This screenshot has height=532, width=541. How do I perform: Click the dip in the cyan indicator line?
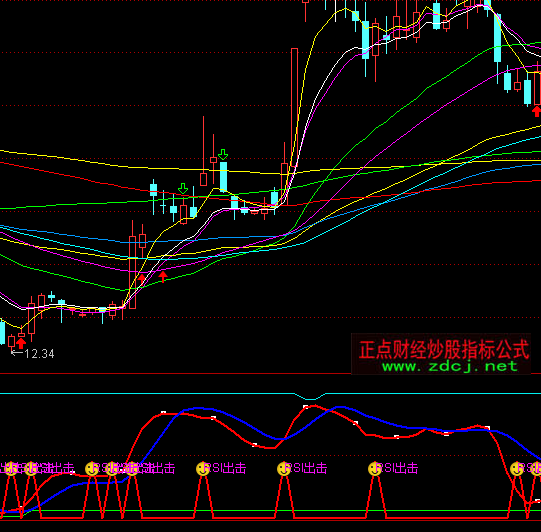click(x=311, y=397)
